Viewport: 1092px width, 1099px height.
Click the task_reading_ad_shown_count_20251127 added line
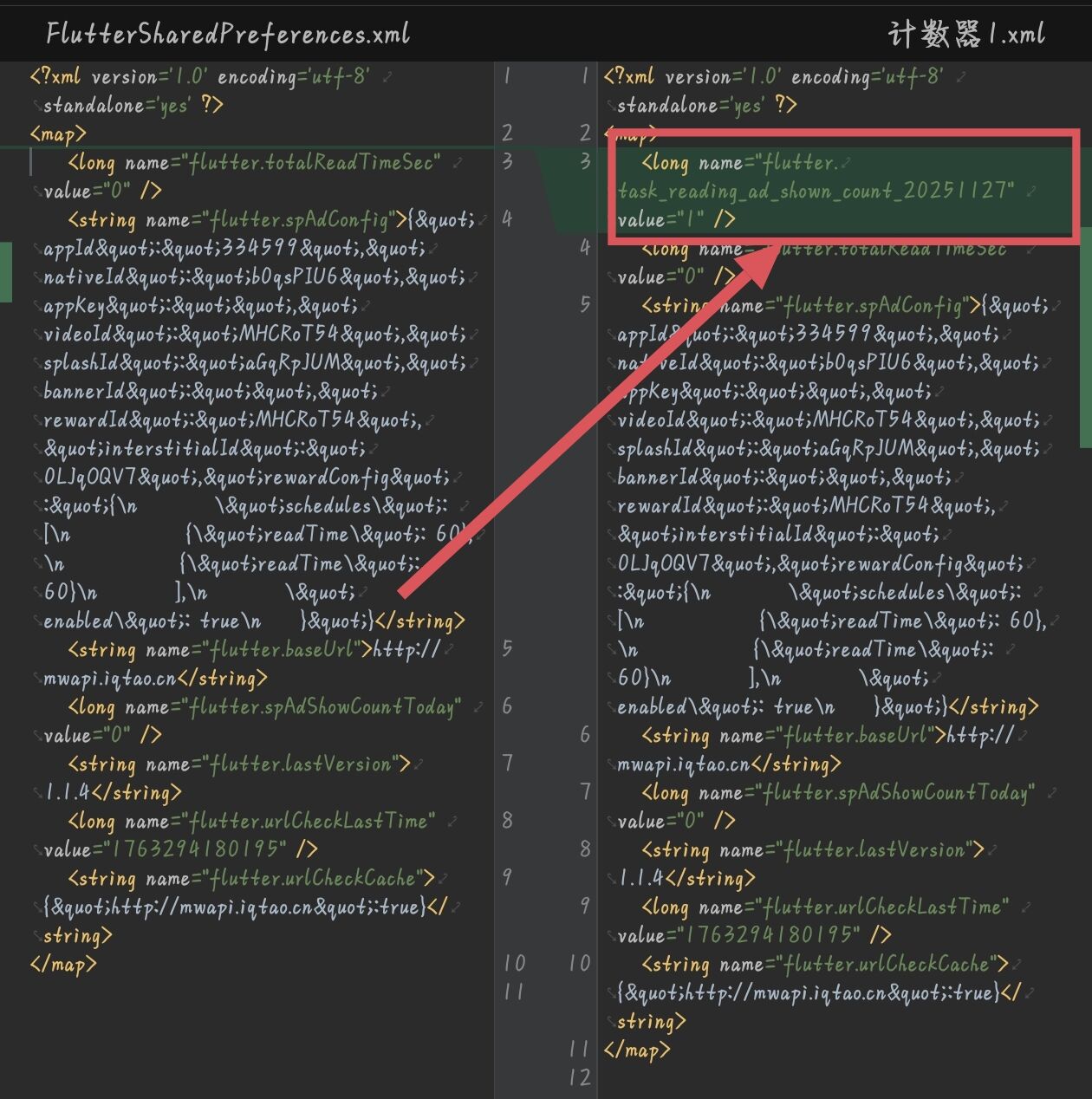pos(816,191)
